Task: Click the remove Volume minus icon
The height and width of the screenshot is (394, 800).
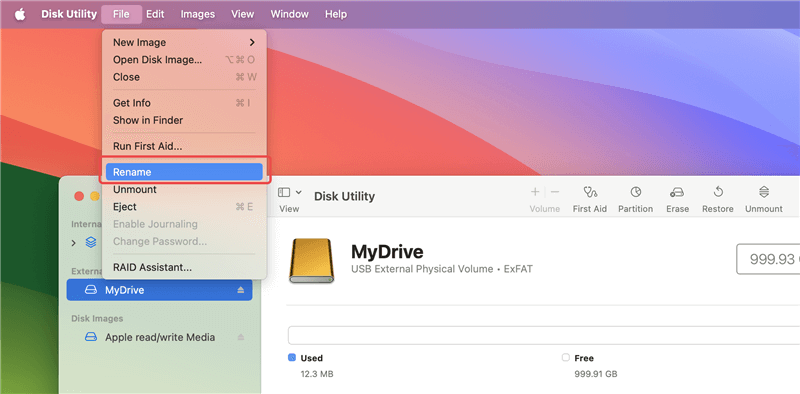Action: pos(555,192)
